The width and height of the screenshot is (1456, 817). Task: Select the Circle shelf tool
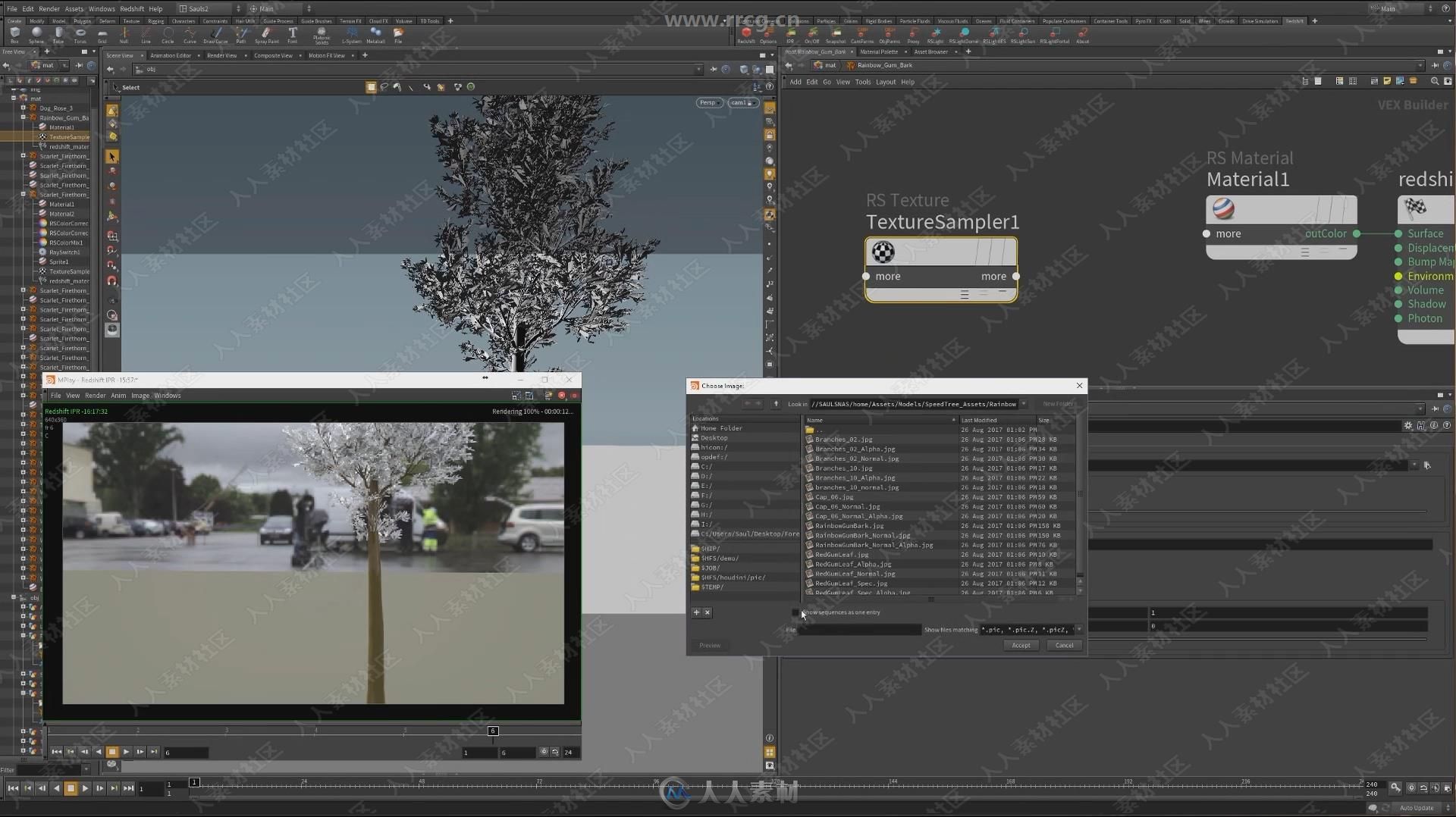click(168, 35)
